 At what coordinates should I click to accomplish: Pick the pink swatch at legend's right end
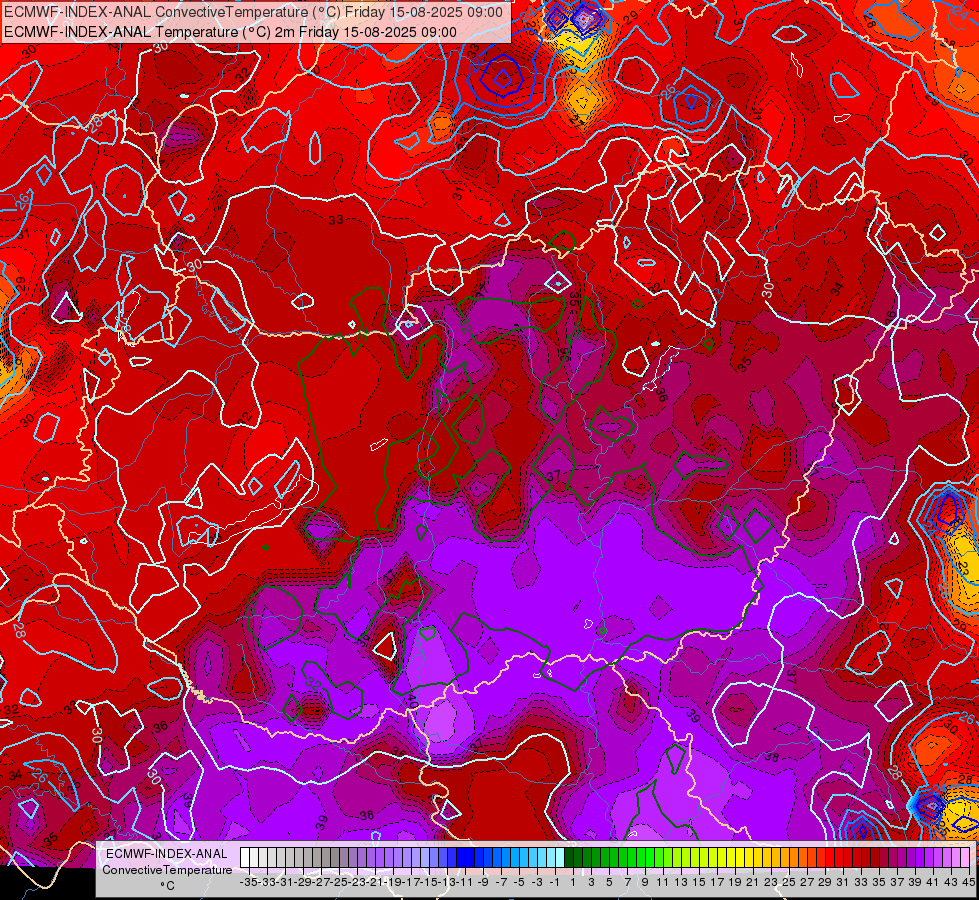coord(964,857)
